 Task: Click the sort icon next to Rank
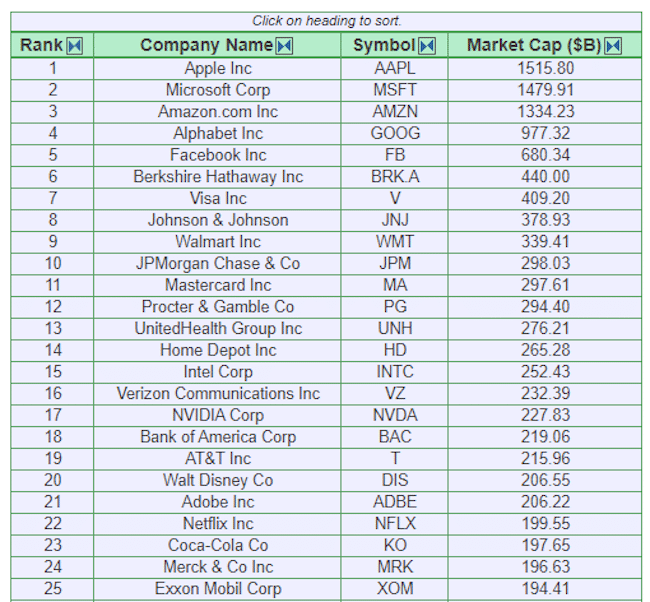75,46
